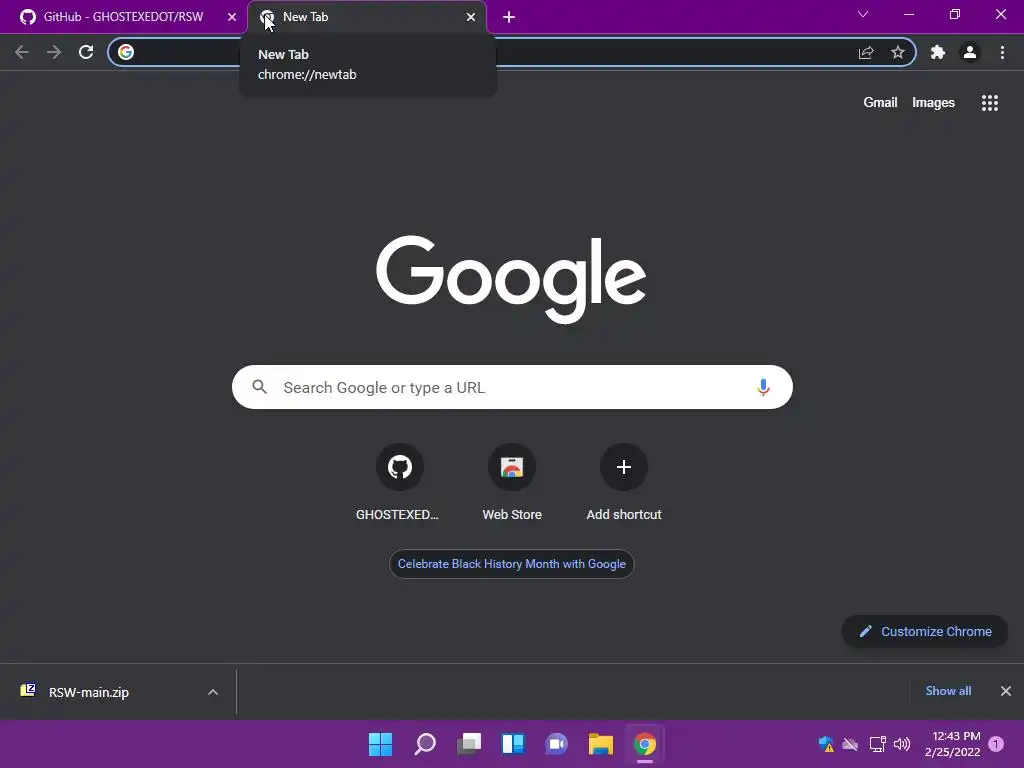Open the Windows Start menu
The width and height of the screenshot is (1024, 768).
click(380, 744)
